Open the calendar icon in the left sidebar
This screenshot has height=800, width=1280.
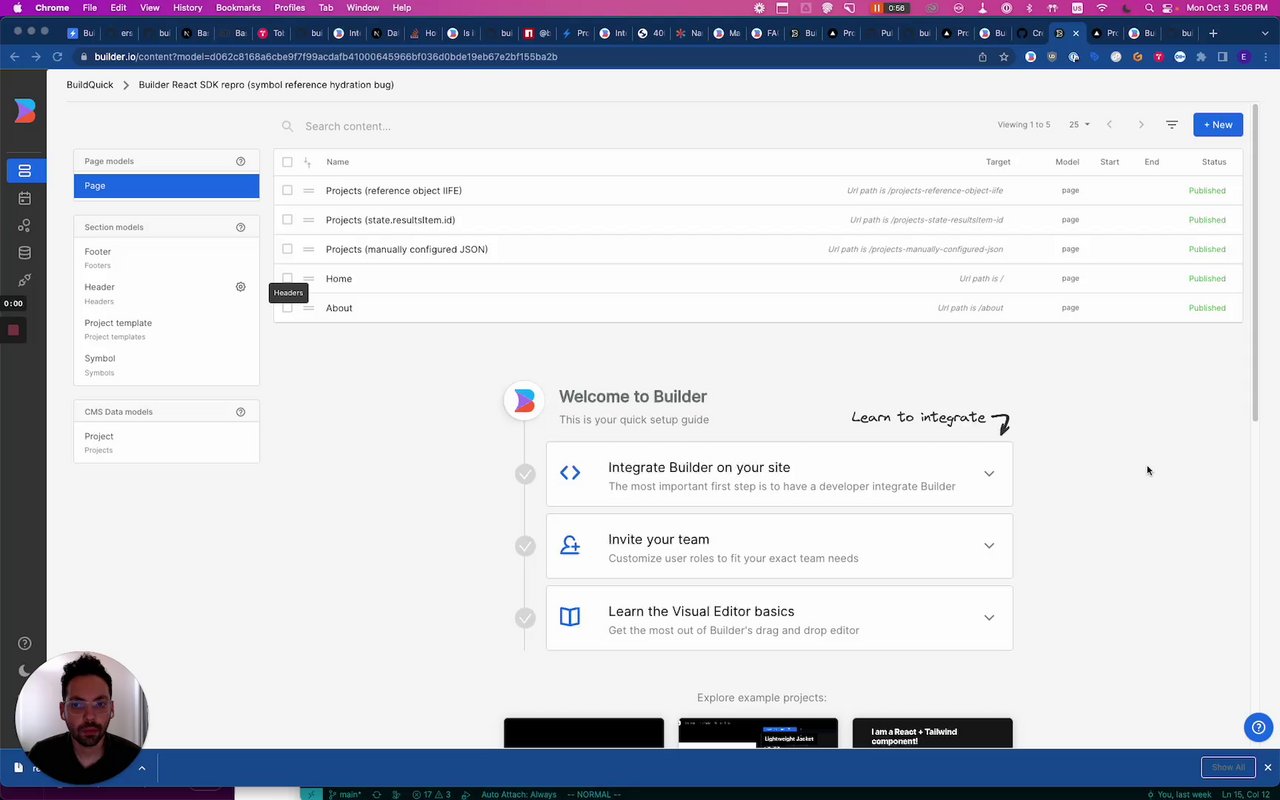[24, 198]
